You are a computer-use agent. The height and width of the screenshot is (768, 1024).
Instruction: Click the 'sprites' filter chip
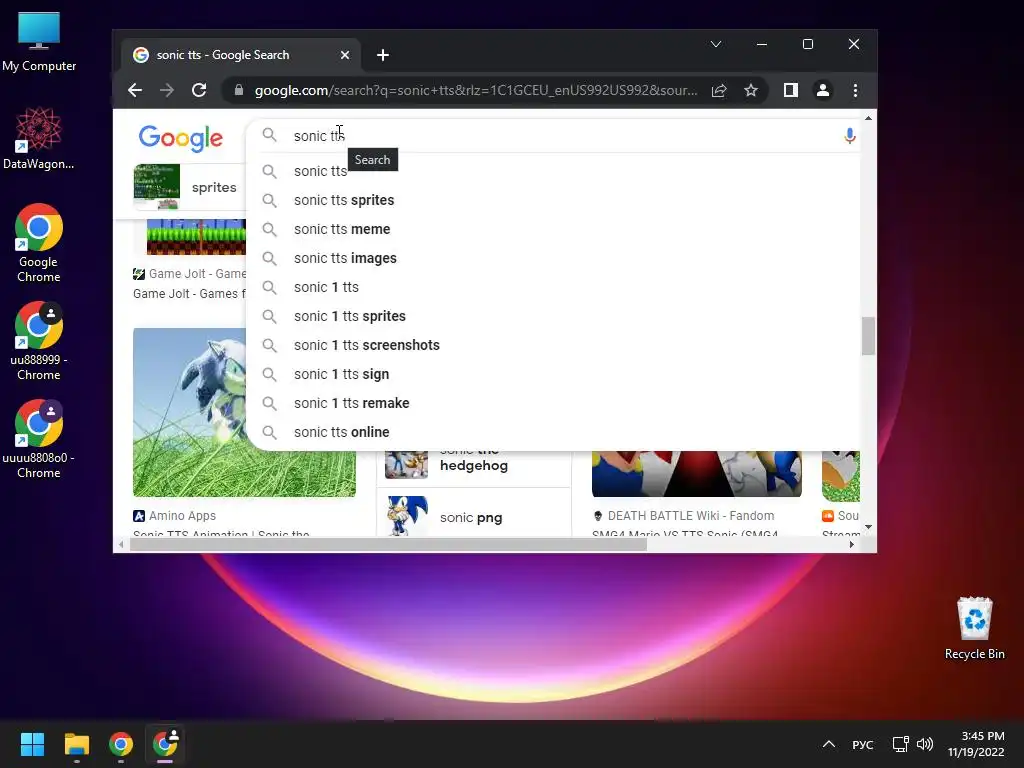coord(189,187)
